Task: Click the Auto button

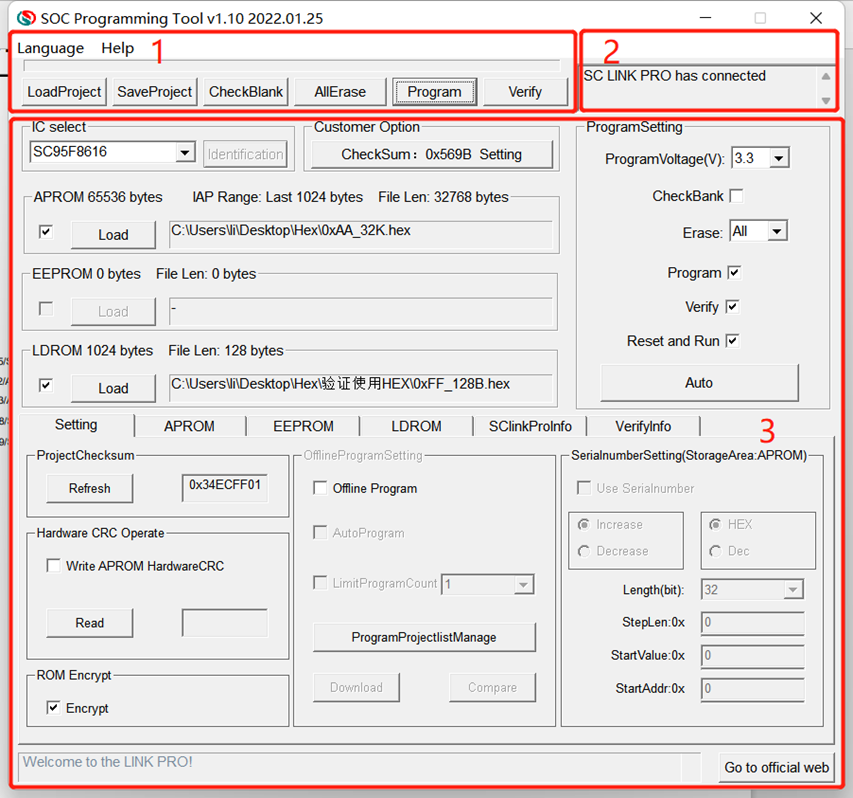Action: 699,383
